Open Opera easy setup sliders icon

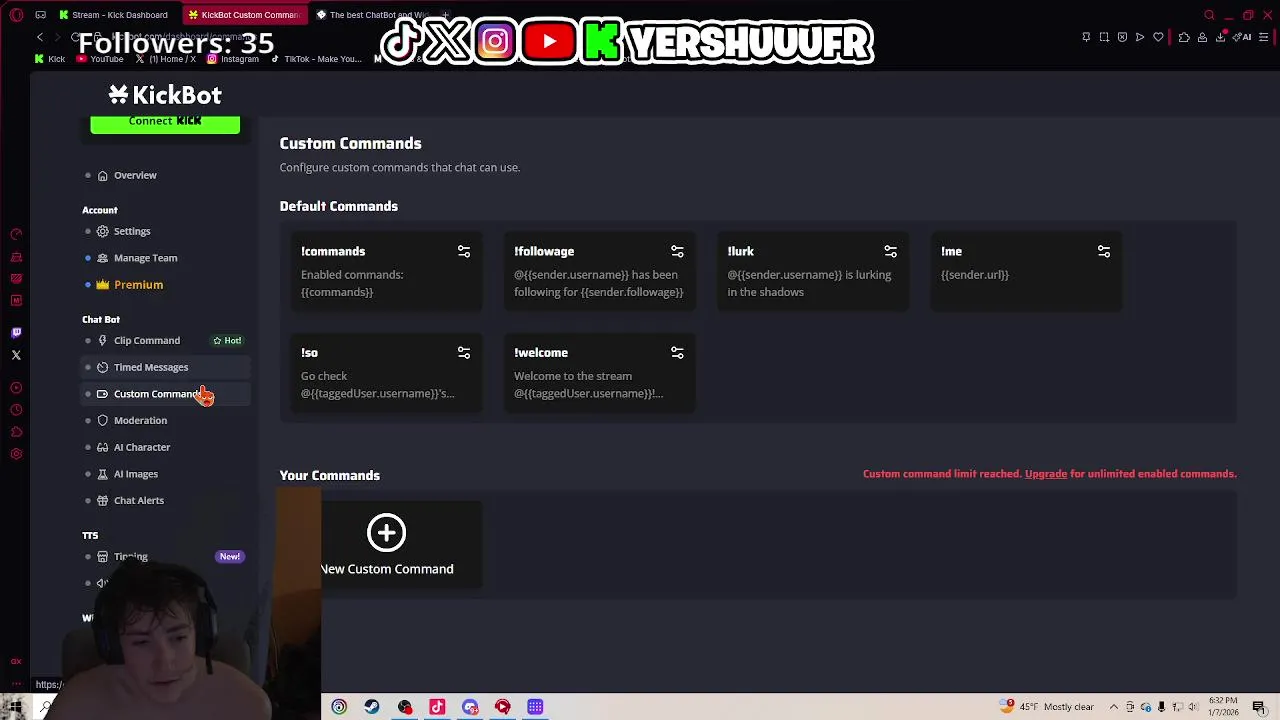click(x=1264, y=37)
